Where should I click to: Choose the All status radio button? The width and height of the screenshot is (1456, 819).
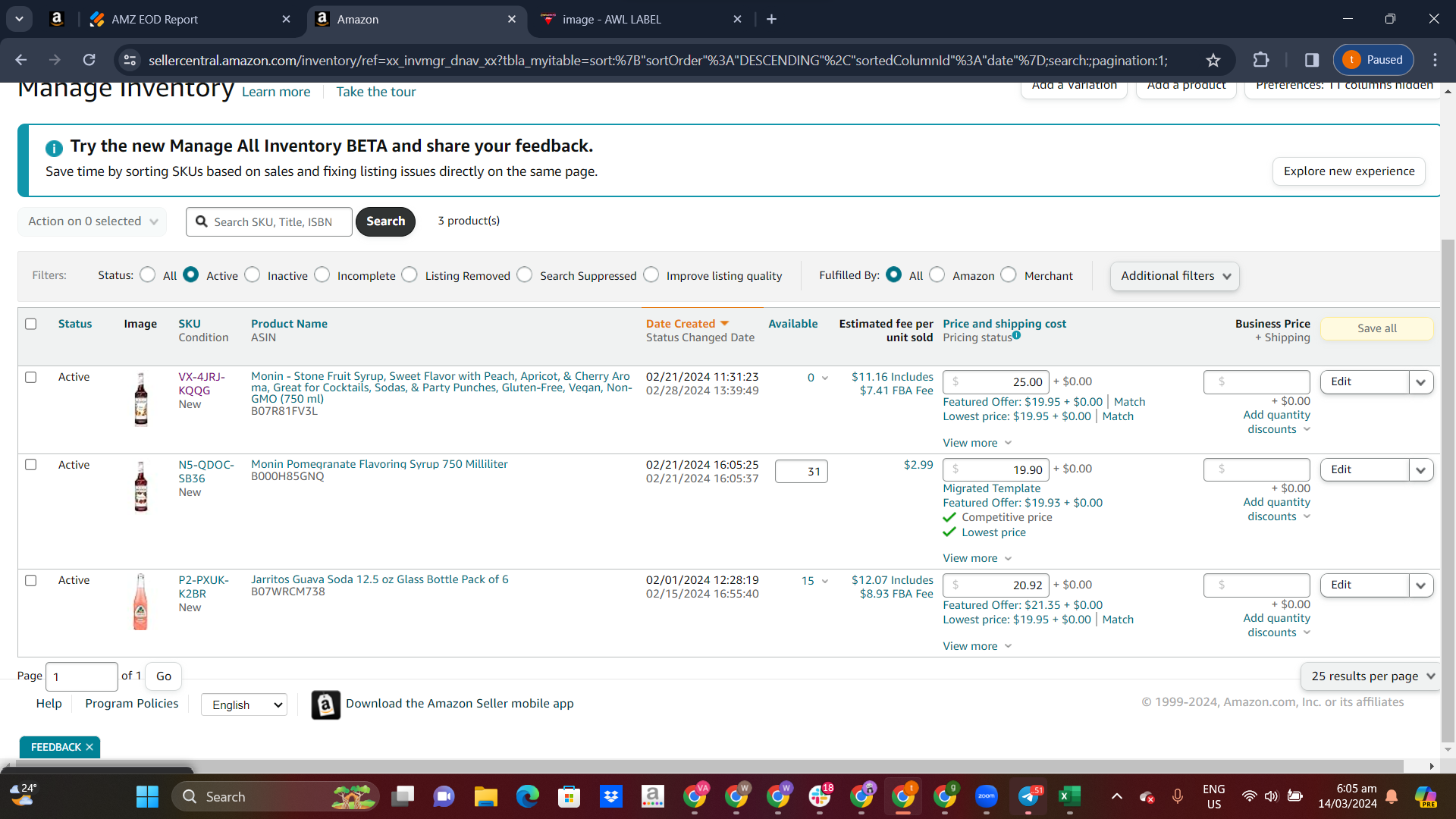pyautogui.click(x=148, y=275)
